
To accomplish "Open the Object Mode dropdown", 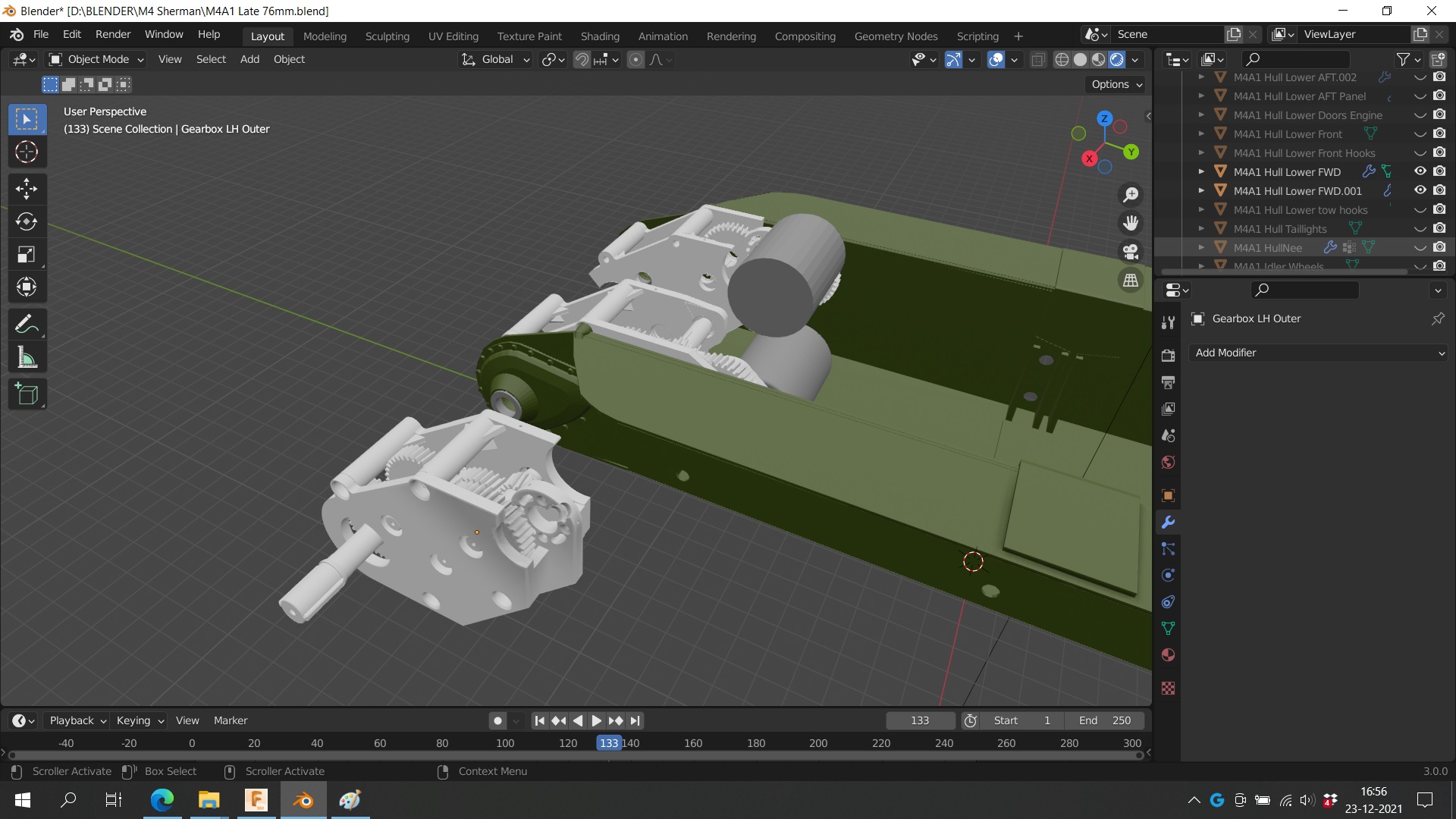I will point(96,59).
